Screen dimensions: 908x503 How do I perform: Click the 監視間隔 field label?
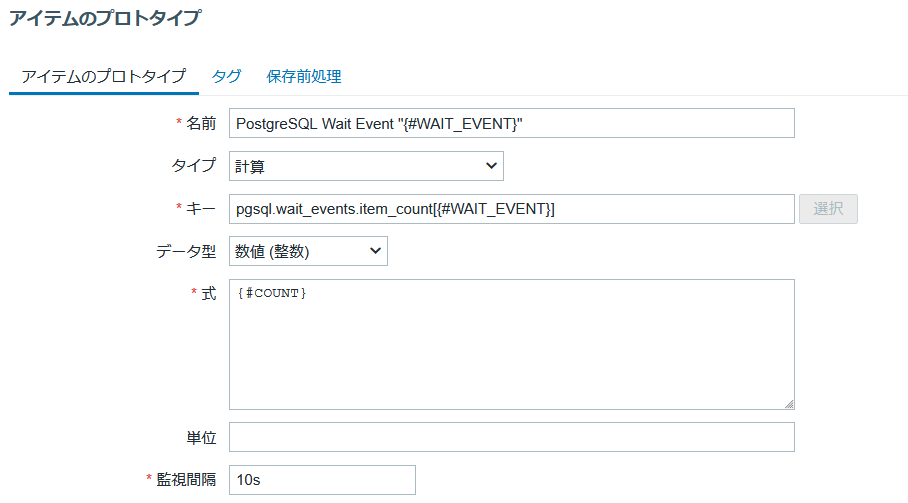click(x=187, y=480)
